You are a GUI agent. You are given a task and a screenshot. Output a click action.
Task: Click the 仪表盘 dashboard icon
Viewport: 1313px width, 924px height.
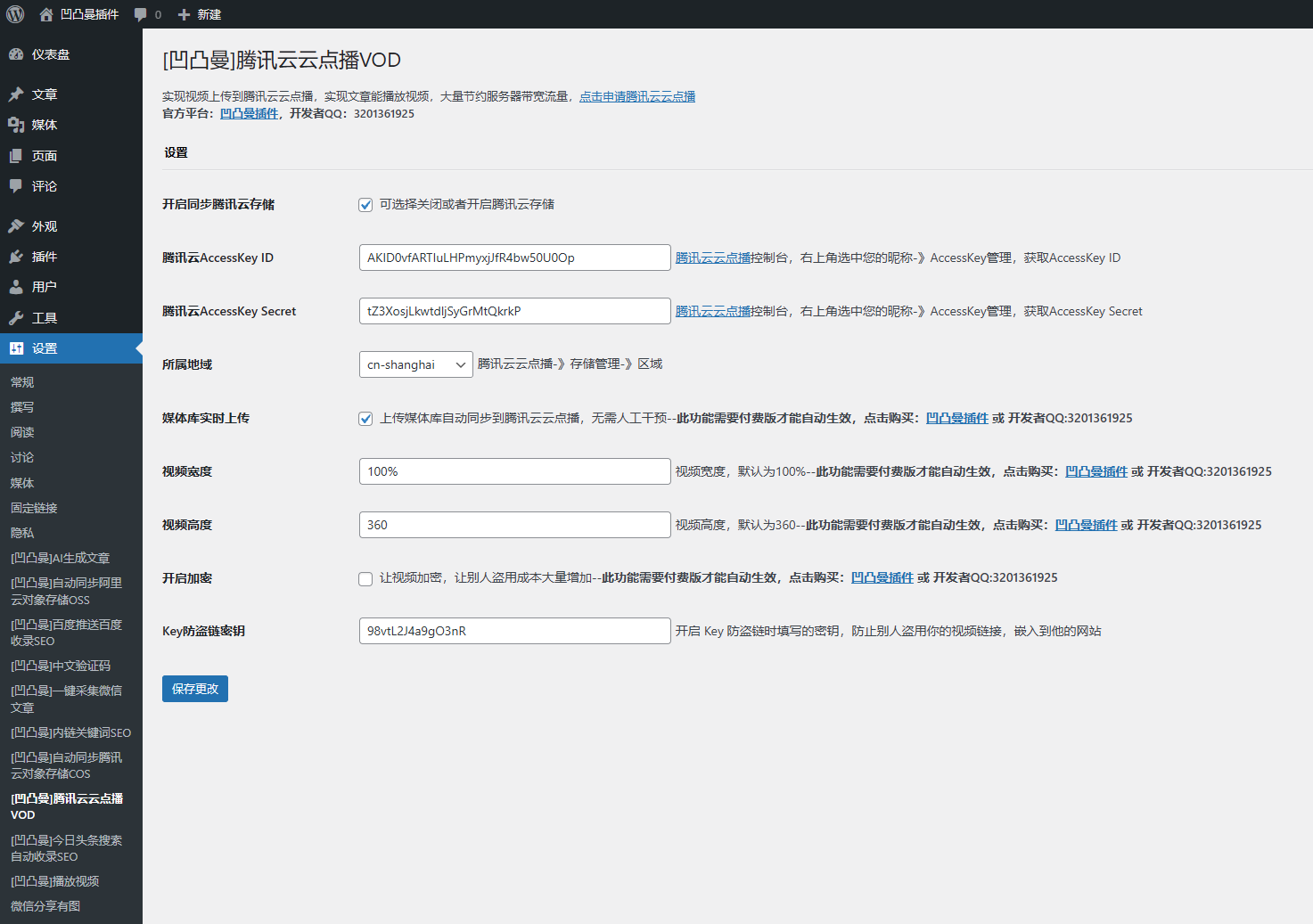click(x=16, y=54)
